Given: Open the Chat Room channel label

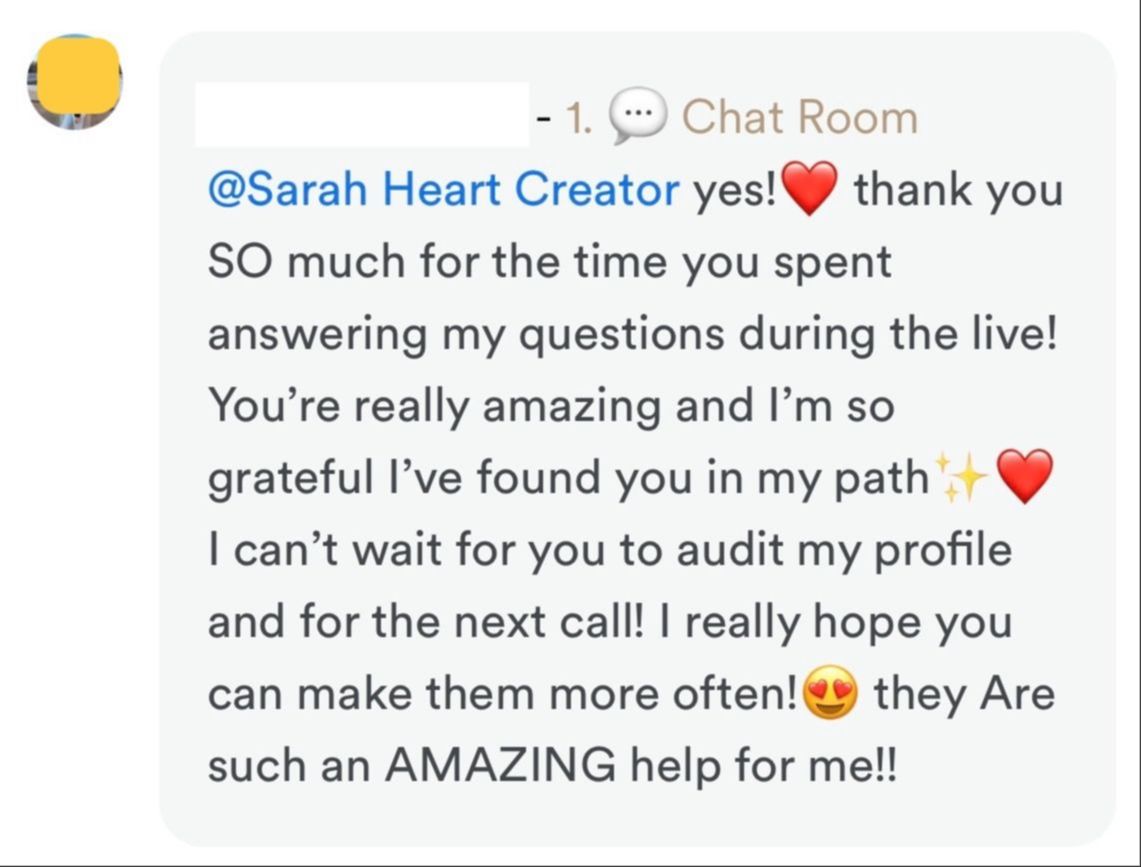Looking at the screenshot, I should [x=800, y=116].
